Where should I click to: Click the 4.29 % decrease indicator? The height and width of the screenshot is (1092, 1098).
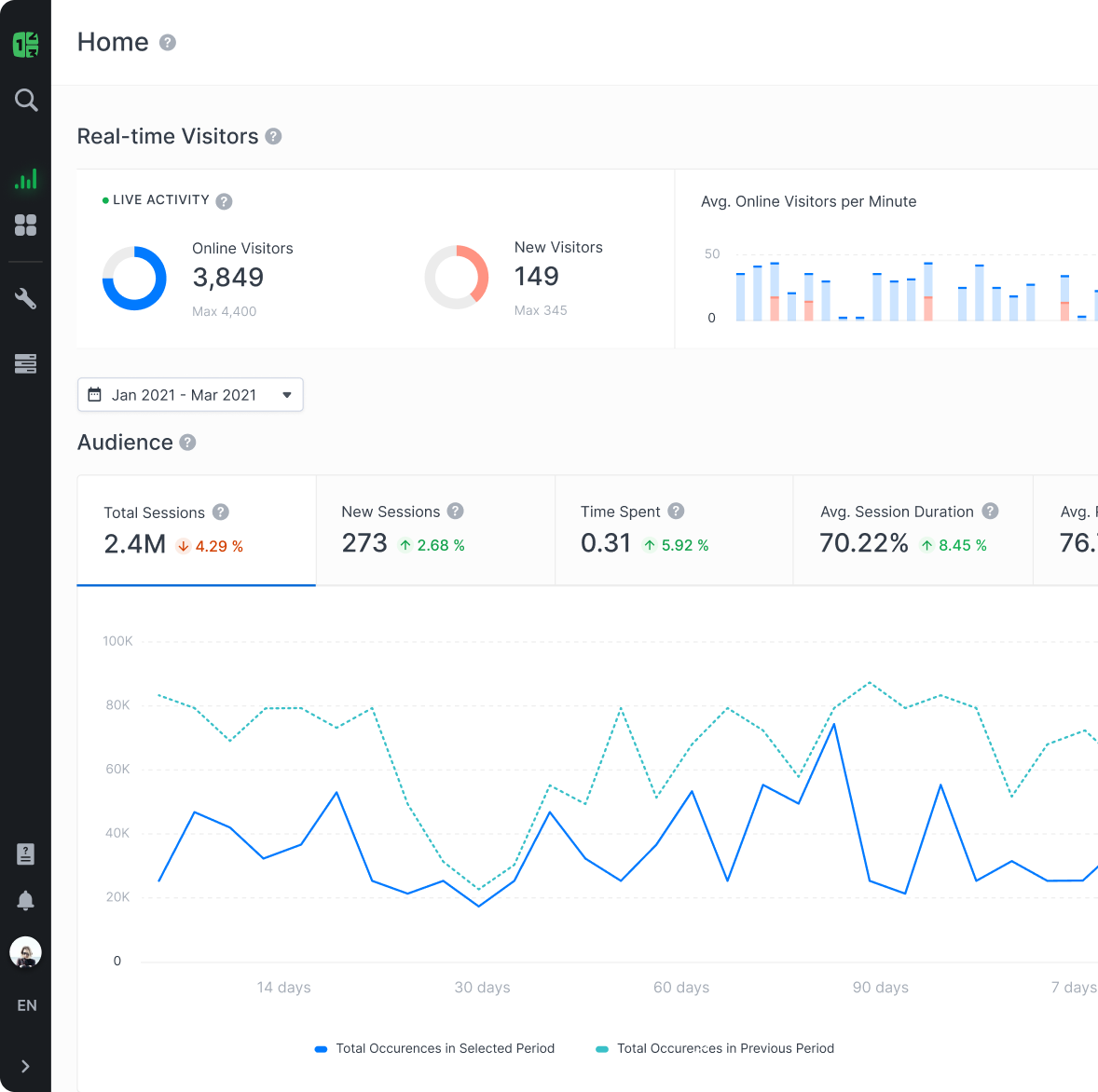(210, 546)
